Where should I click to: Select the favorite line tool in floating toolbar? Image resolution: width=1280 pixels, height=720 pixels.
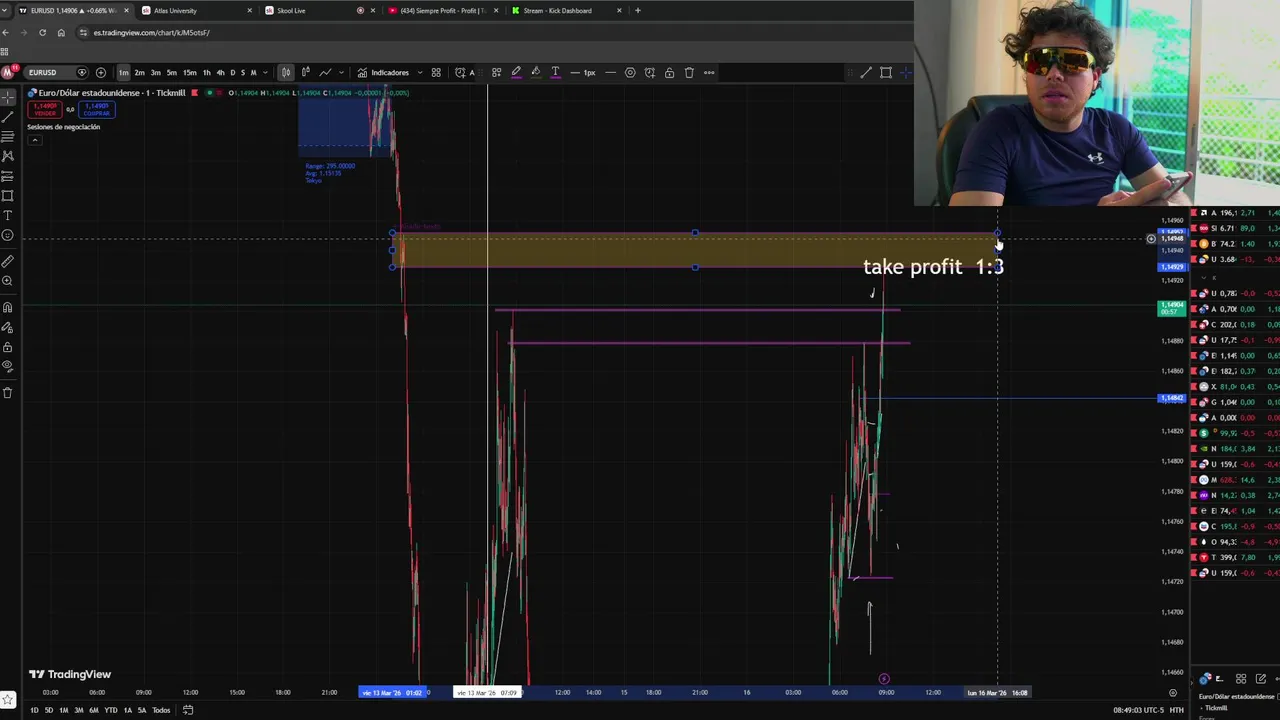coord(866,72)
